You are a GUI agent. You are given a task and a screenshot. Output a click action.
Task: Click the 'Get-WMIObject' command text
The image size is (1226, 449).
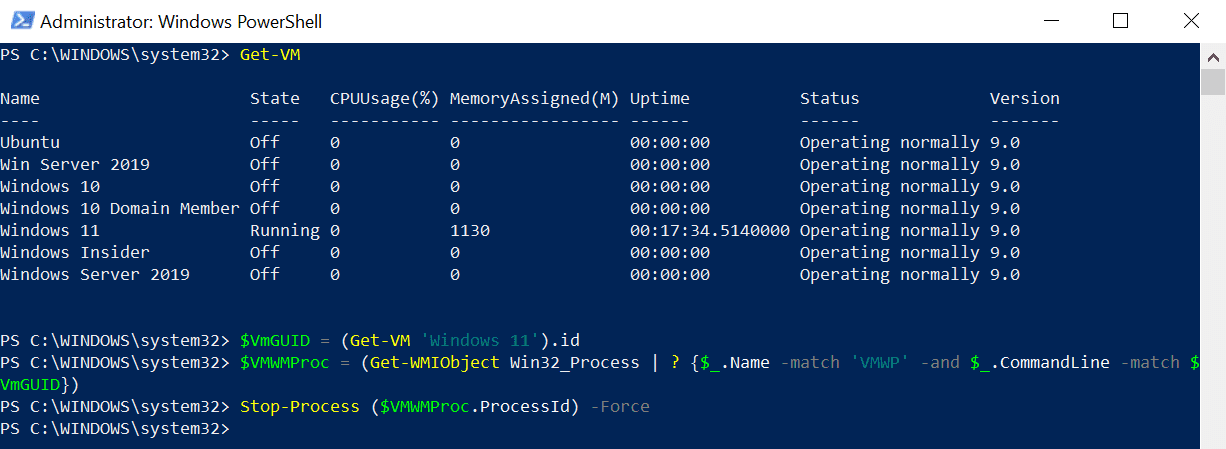pos(435,362)
